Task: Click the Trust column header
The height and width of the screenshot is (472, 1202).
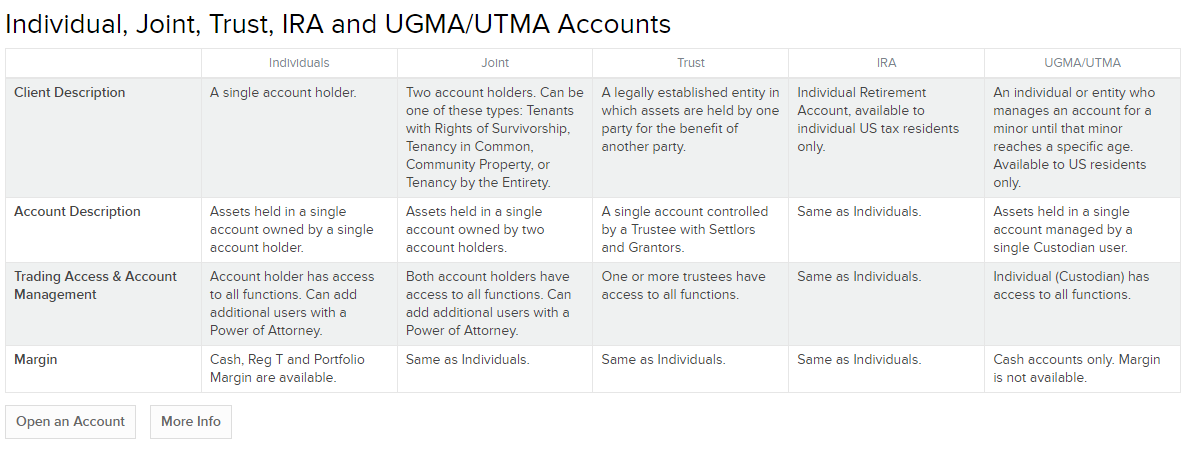Action: point(691,63)
